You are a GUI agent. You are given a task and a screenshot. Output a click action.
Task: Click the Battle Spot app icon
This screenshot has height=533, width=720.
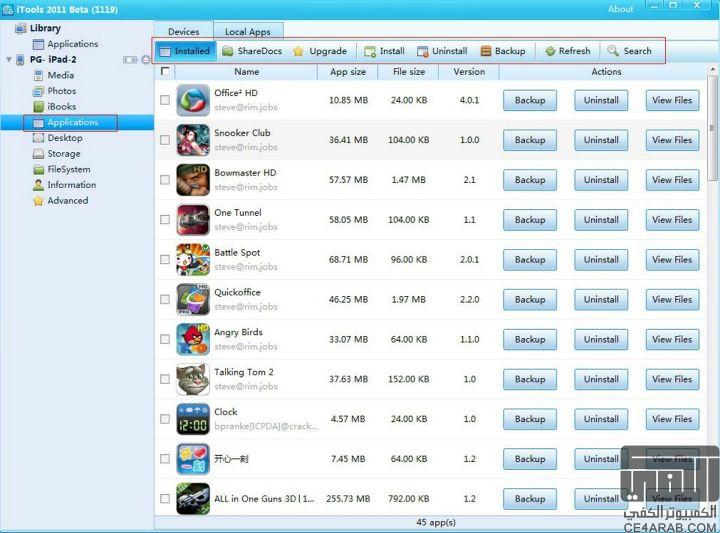193,260
